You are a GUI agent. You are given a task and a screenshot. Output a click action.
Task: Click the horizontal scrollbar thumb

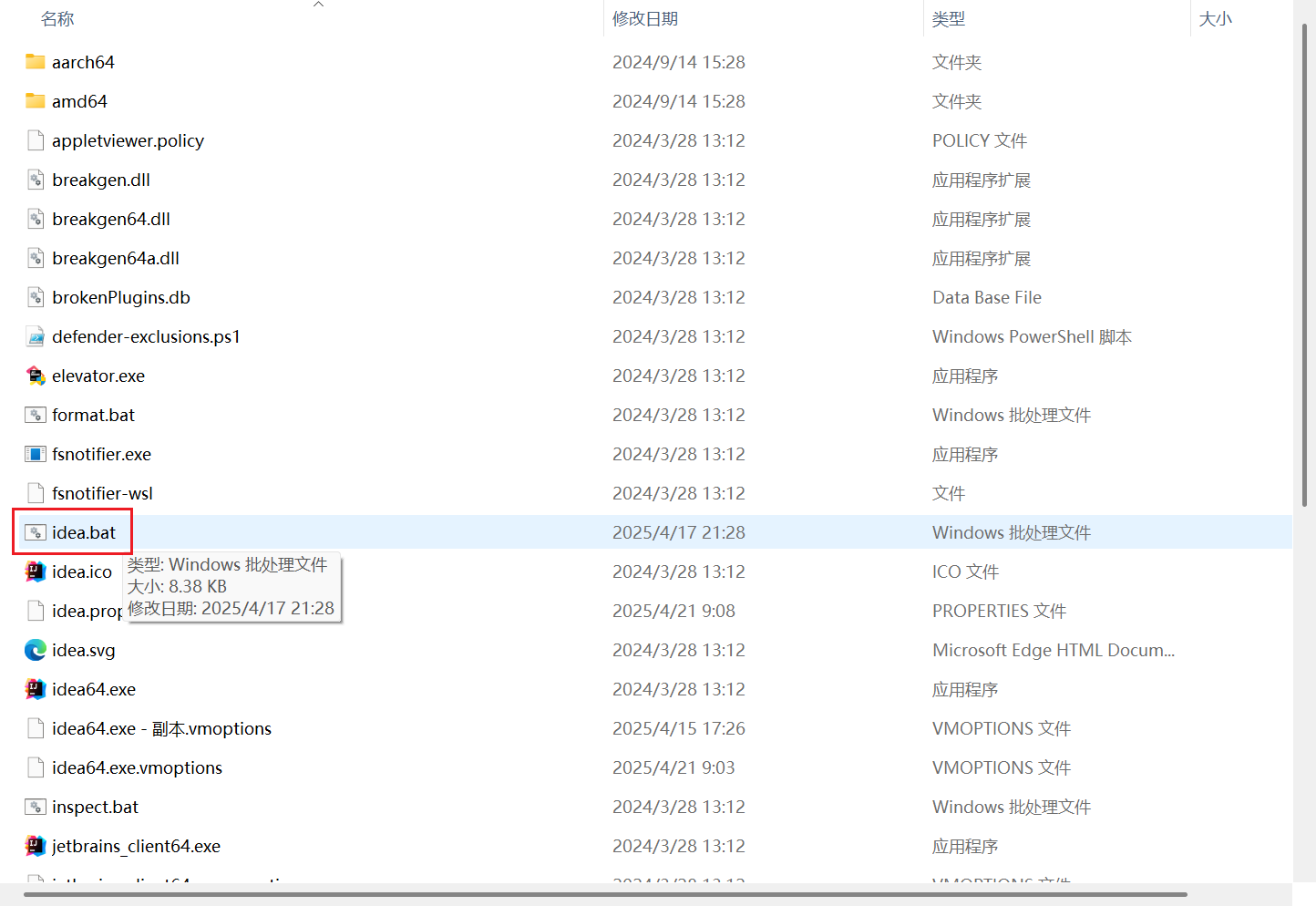605,894
